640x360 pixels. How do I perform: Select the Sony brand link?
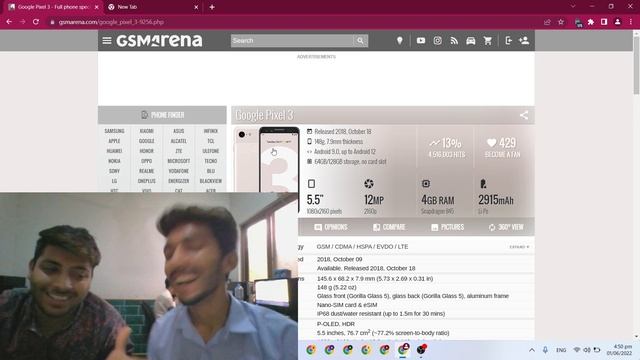pos(114,171)
